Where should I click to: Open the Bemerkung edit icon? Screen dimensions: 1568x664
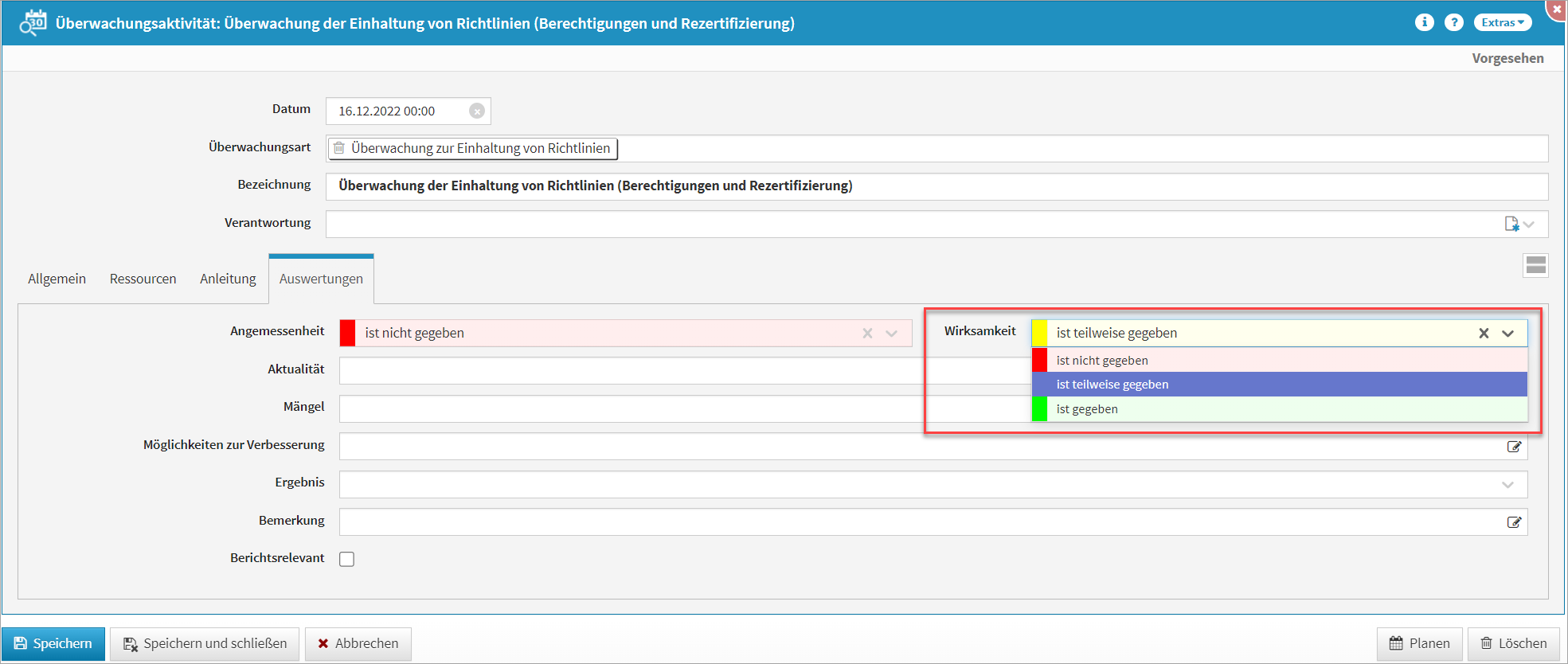coord(1514,522)
